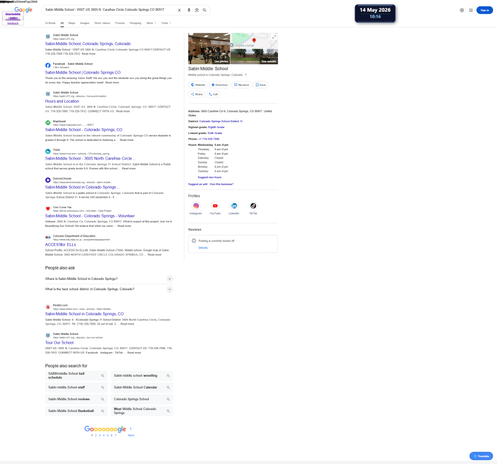500x464 pixels.
Task: Click the red map pin on the map
Action: coord(254,40)
